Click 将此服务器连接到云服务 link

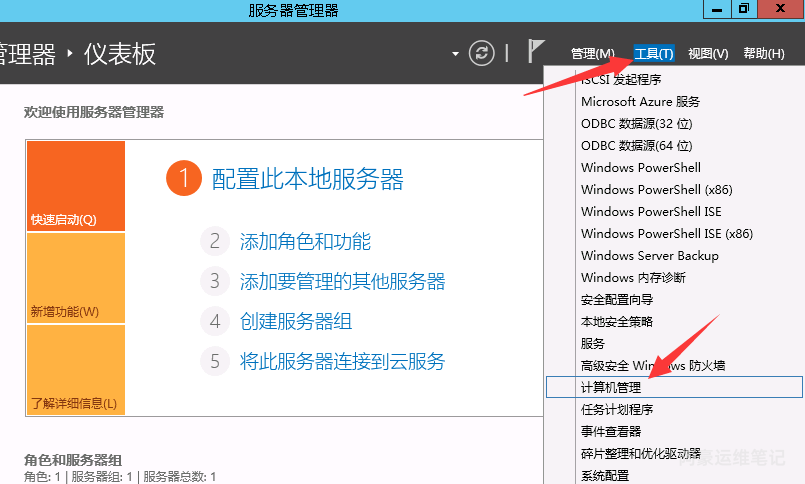pos(342,362)
